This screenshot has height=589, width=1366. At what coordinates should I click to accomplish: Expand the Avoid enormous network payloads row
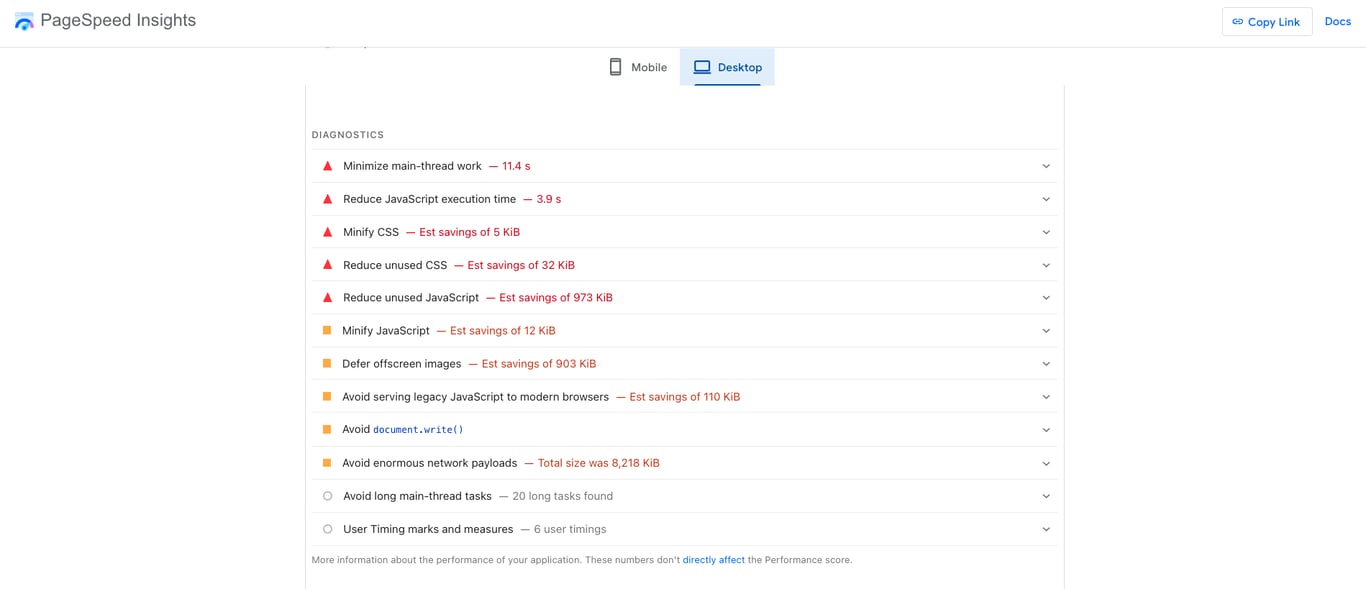(1046, 463)
